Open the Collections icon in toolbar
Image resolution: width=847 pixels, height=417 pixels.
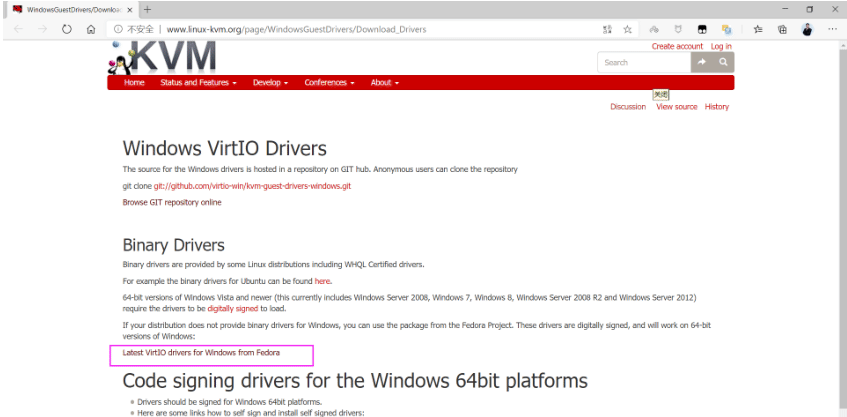coord(782,29)
